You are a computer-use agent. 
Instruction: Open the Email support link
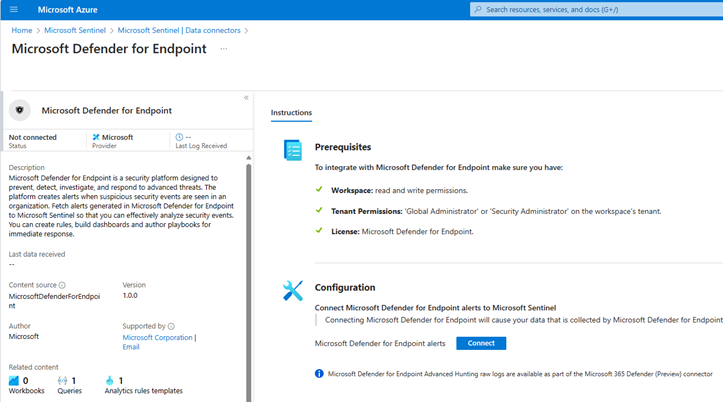(x=131, y=347)
